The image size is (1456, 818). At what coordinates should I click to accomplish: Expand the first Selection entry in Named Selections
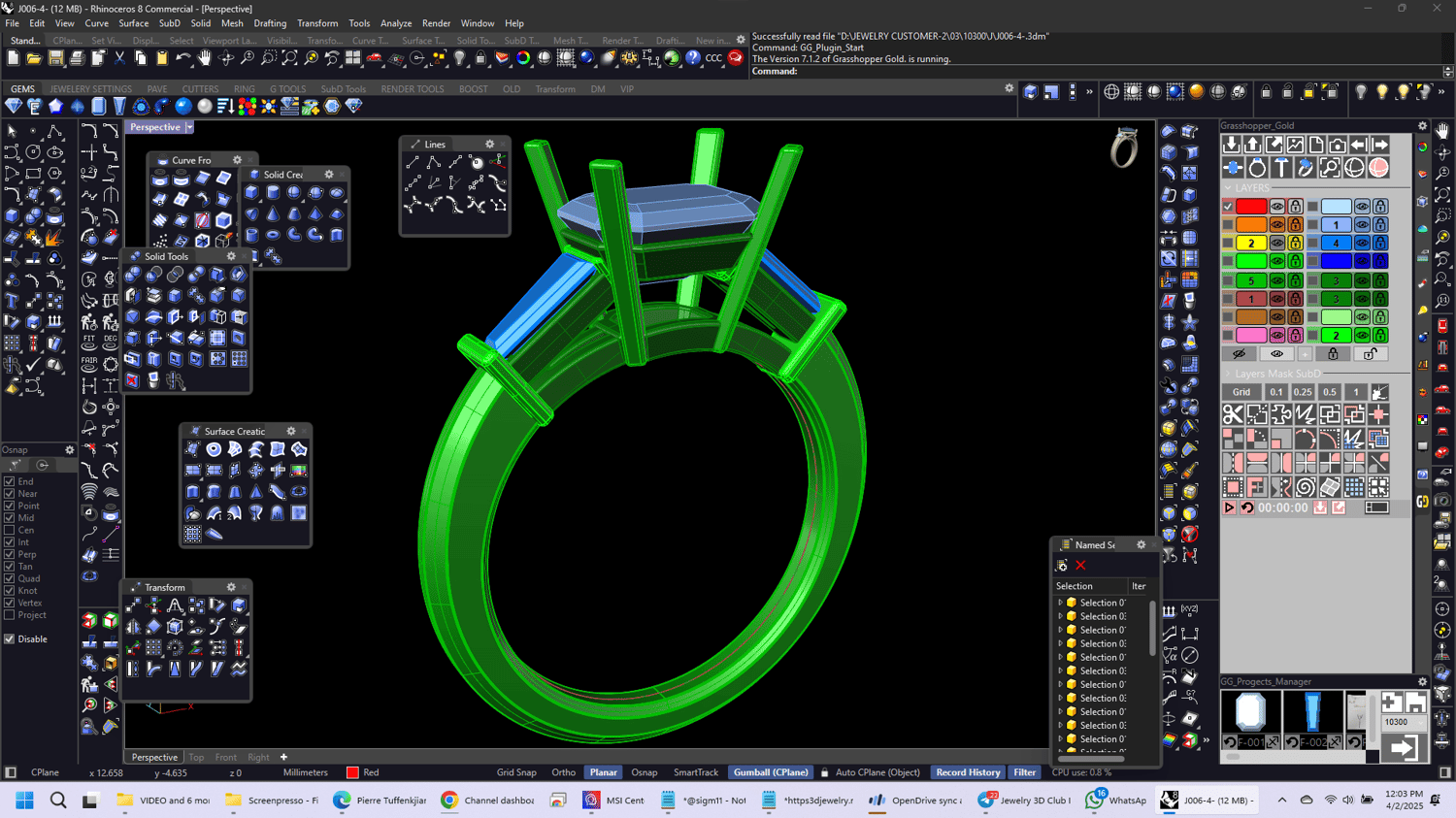click(1060, 602)
